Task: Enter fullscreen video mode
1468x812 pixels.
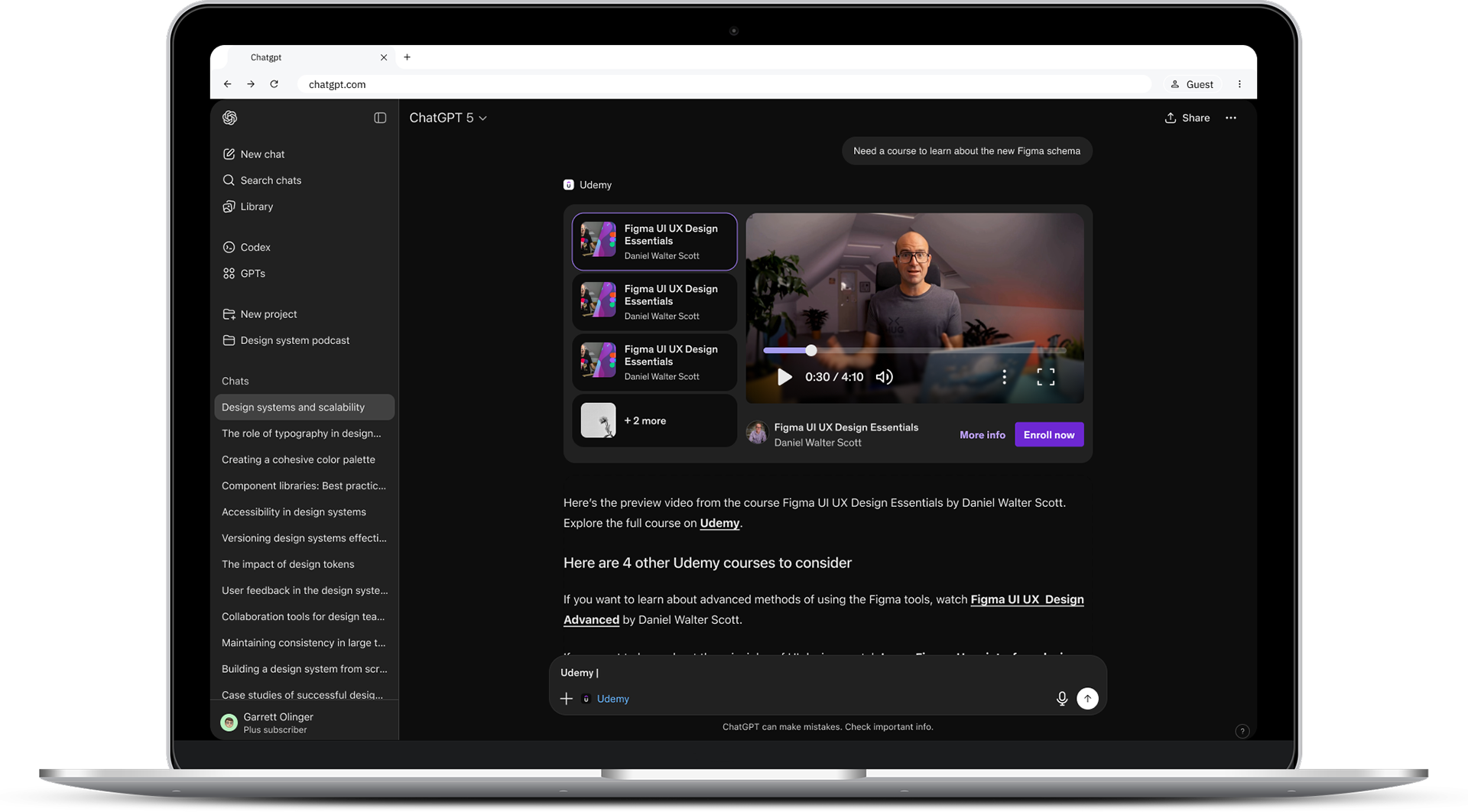Action: 1046,377
